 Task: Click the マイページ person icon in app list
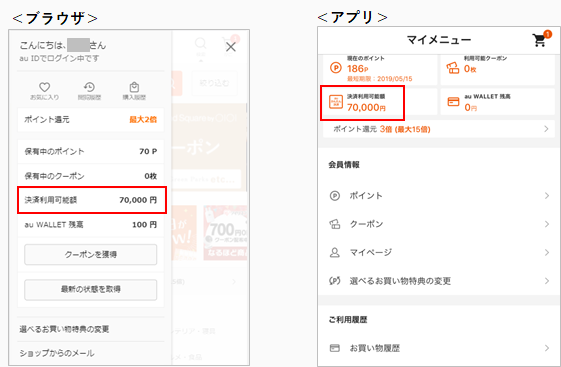click(x=335, y=253)
